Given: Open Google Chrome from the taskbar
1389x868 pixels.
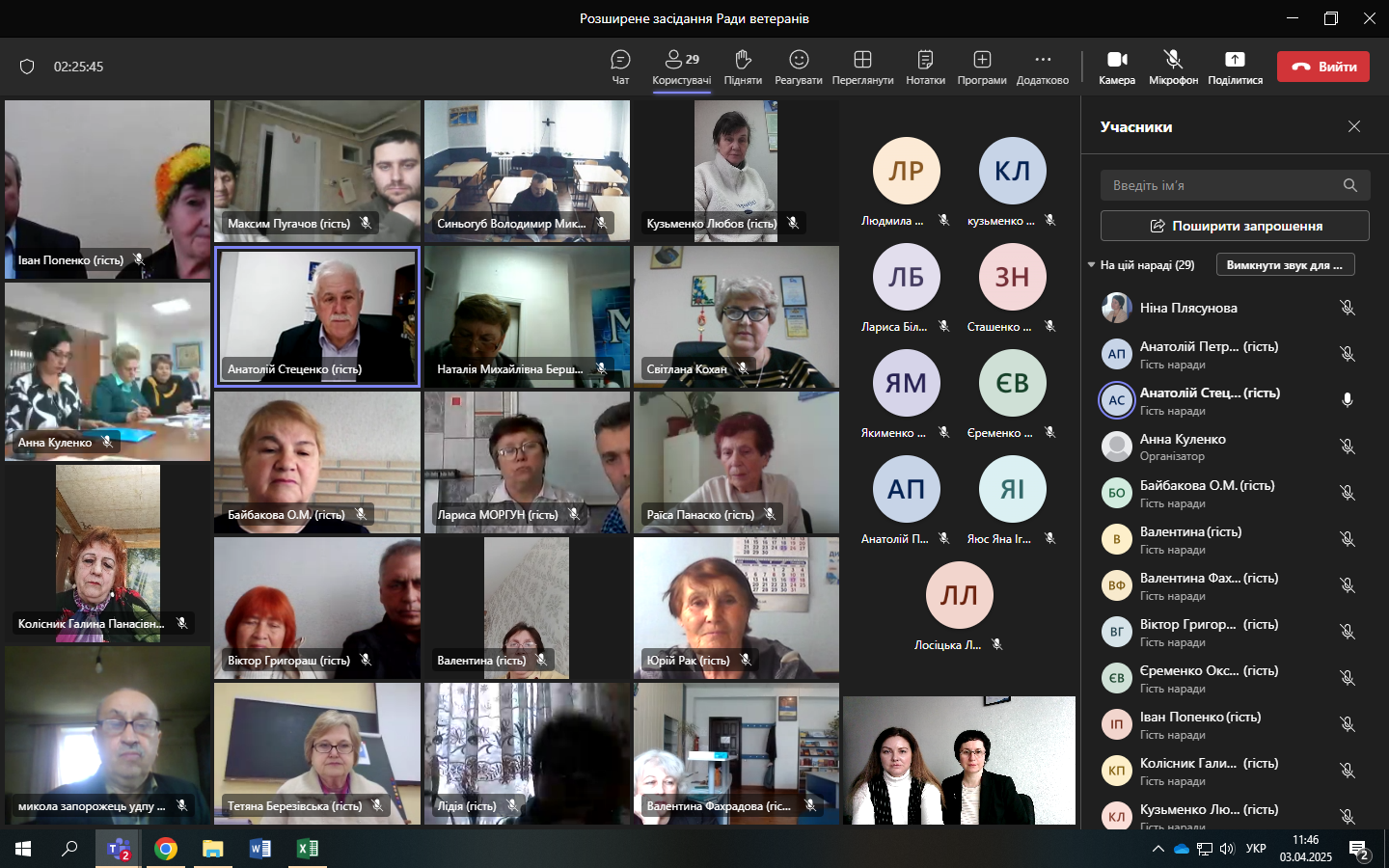Looking at the screenshot, I should pos(166,849).
